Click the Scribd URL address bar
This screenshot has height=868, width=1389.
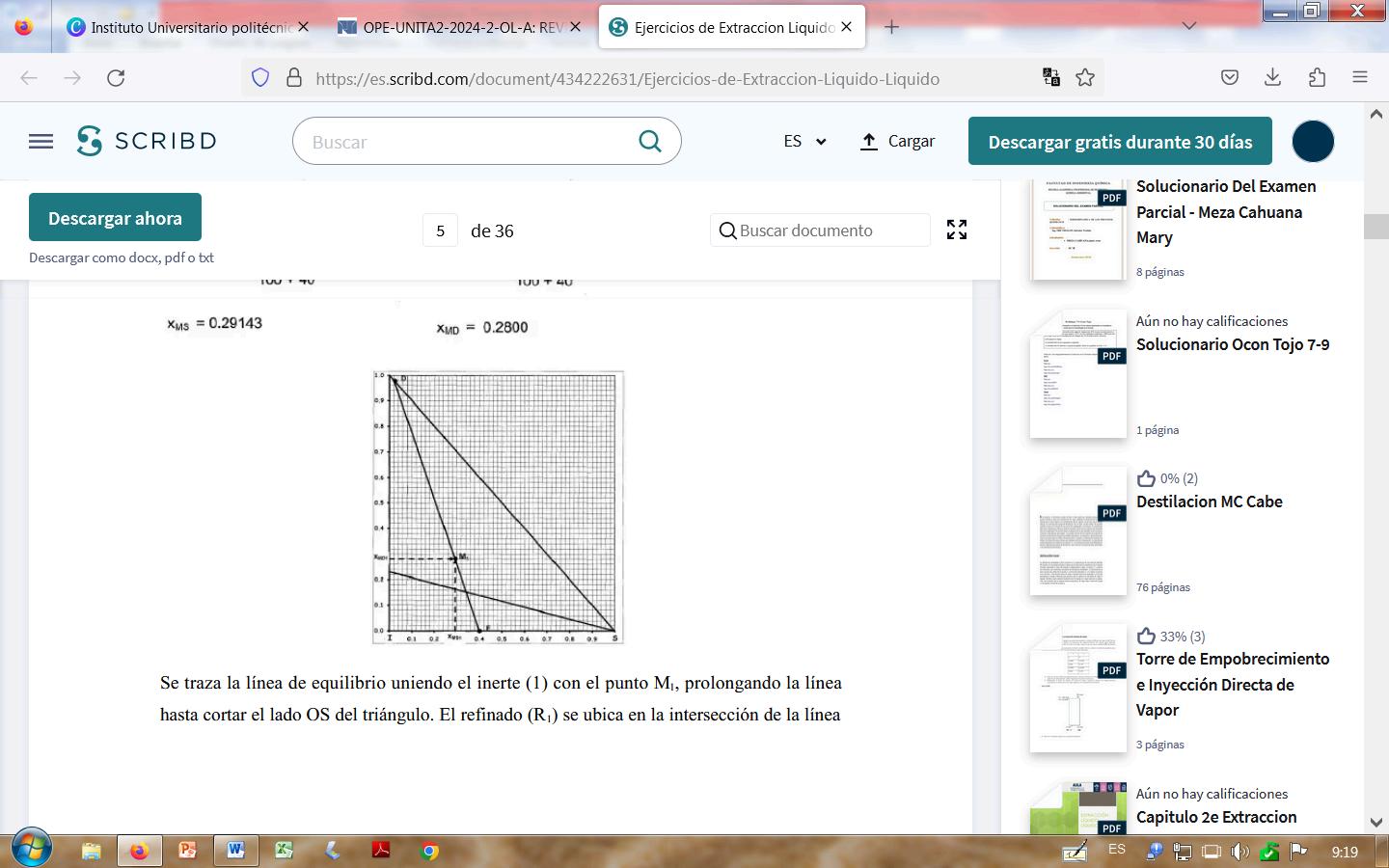627,79
